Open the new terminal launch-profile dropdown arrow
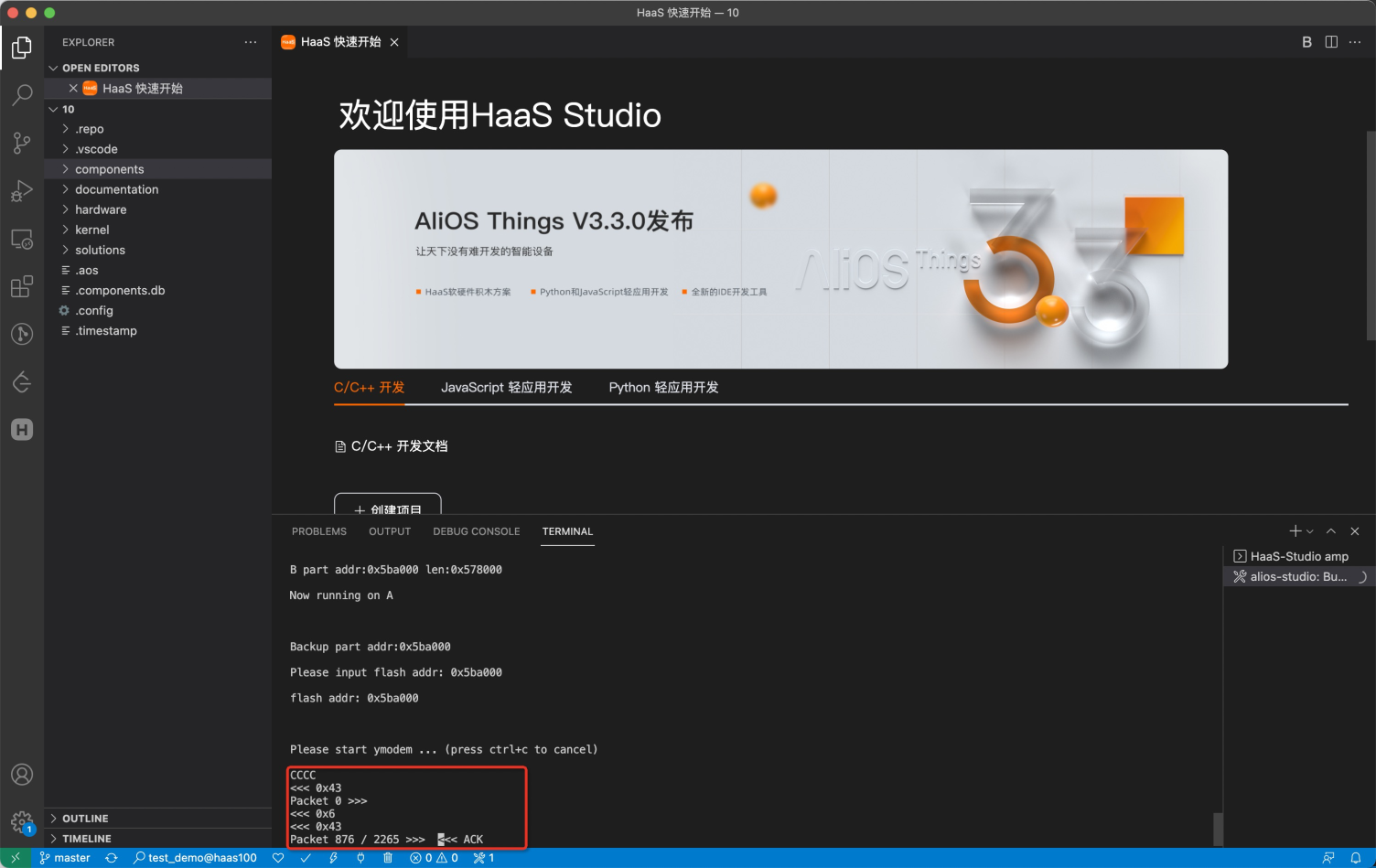The image size is (1376, 868). click(1310, 531)
